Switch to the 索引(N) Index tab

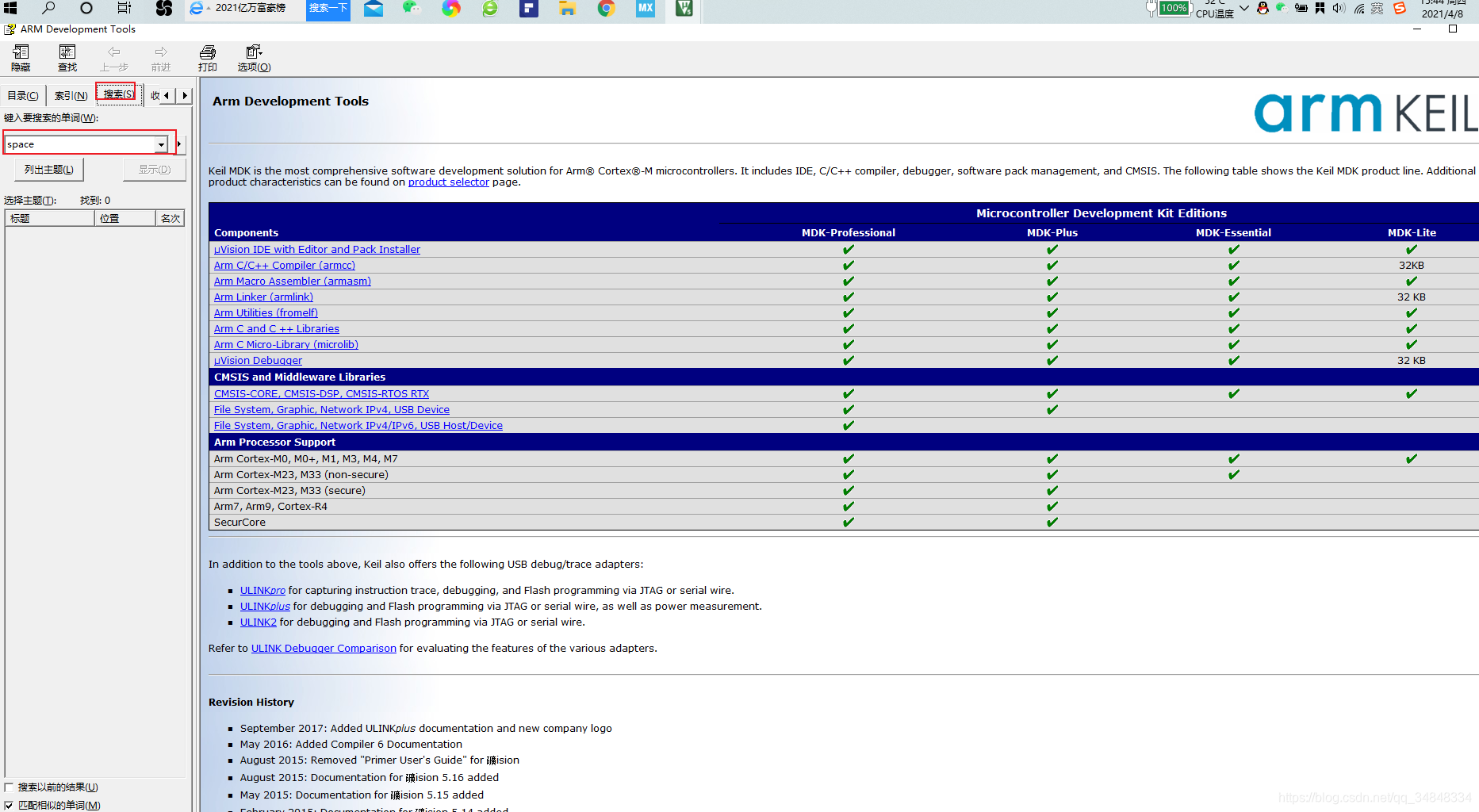click(x=71, y=95)
